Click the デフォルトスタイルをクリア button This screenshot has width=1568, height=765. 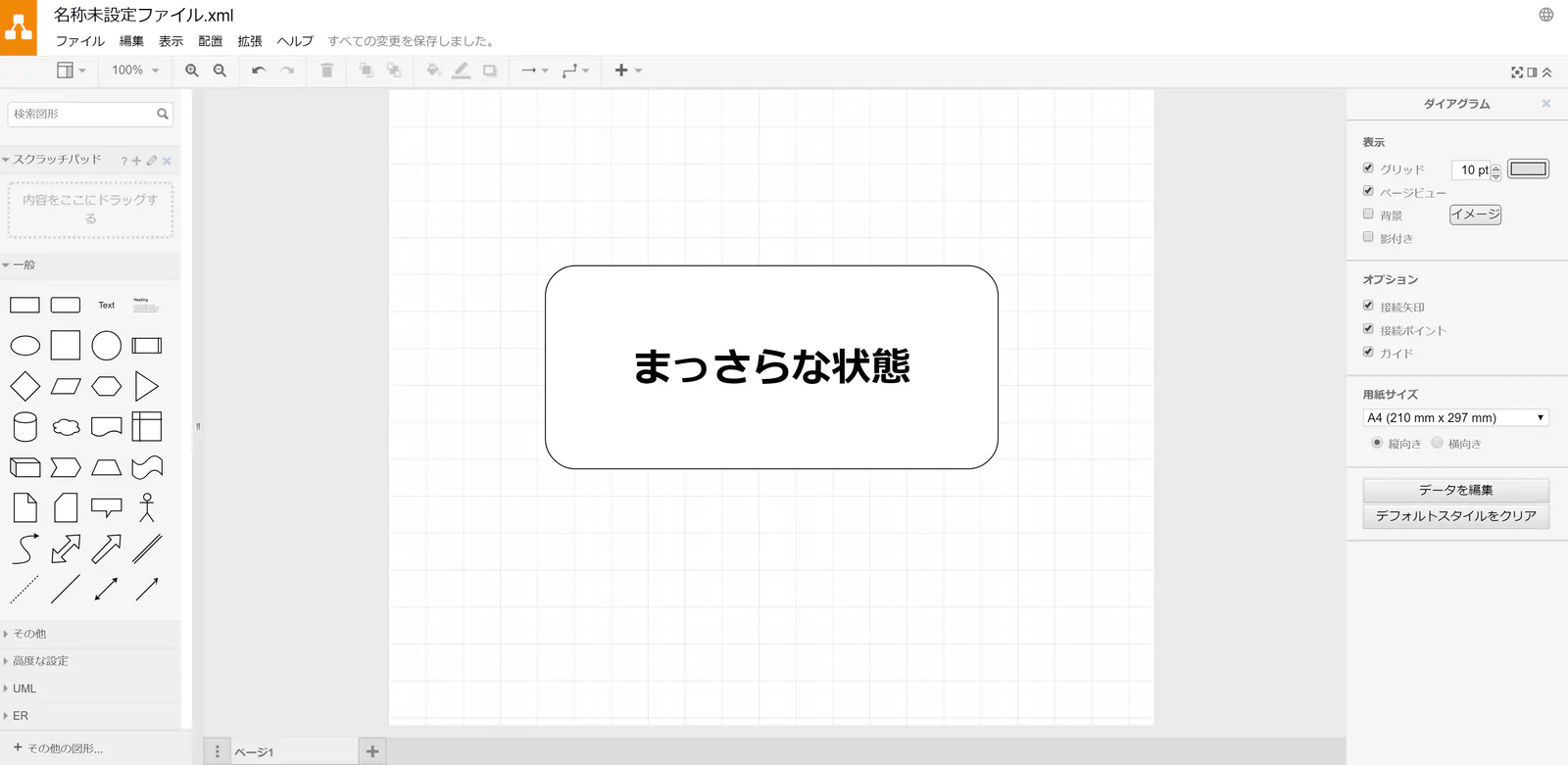[x=1456, y=516]
